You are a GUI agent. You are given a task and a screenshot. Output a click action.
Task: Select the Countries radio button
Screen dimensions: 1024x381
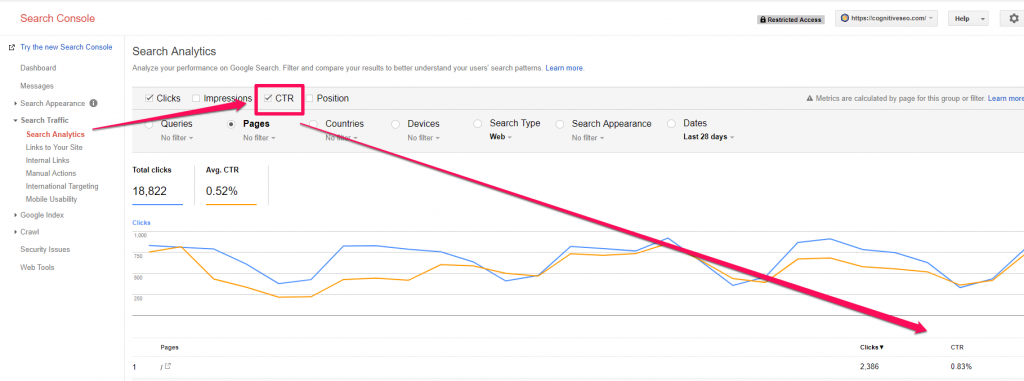(x=313, y=124)
